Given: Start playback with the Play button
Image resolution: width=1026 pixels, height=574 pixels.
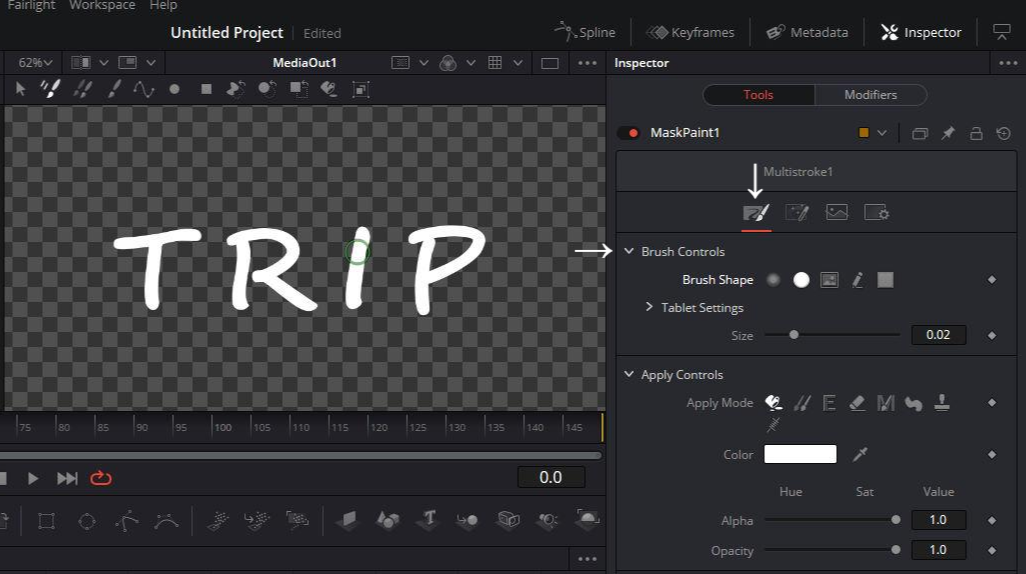Looking at the screenshot, I should click(33, 478).
